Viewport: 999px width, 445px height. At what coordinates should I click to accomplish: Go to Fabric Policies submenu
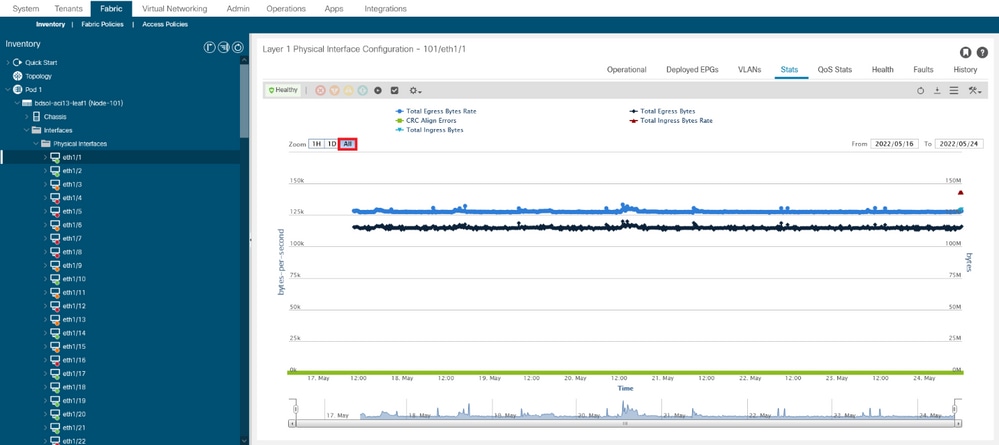tap(103, 24)
